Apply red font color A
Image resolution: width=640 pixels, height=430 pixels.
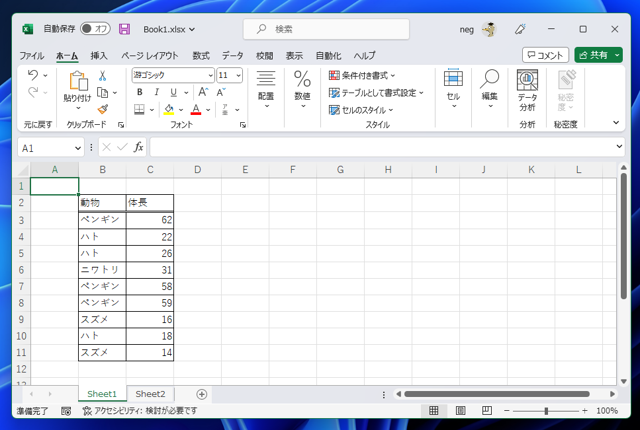[x=196, y=109]
